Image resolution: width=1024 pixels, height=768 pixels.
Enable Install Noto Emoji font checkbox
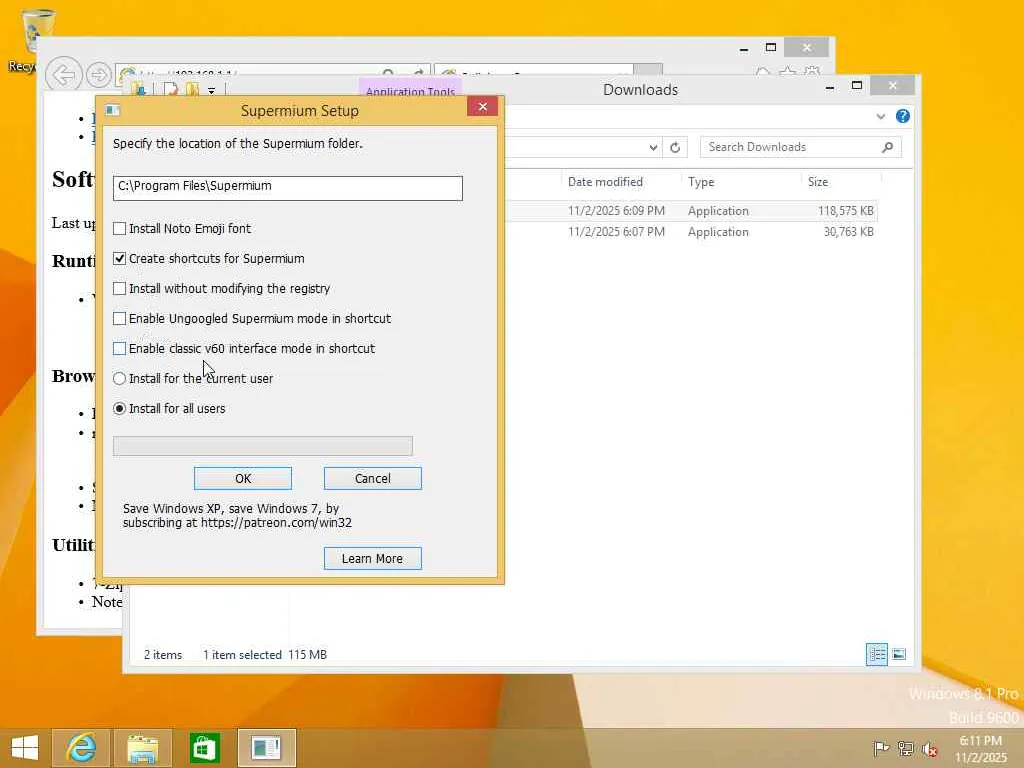(120, 229)
